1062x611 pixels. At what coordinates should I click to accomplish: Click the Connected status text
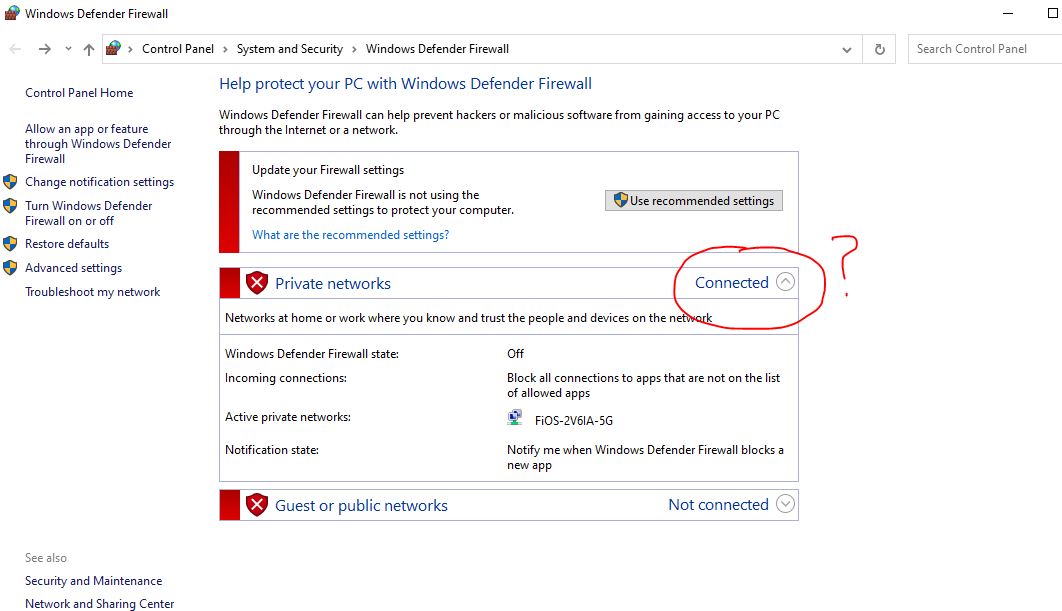point(731,282)
